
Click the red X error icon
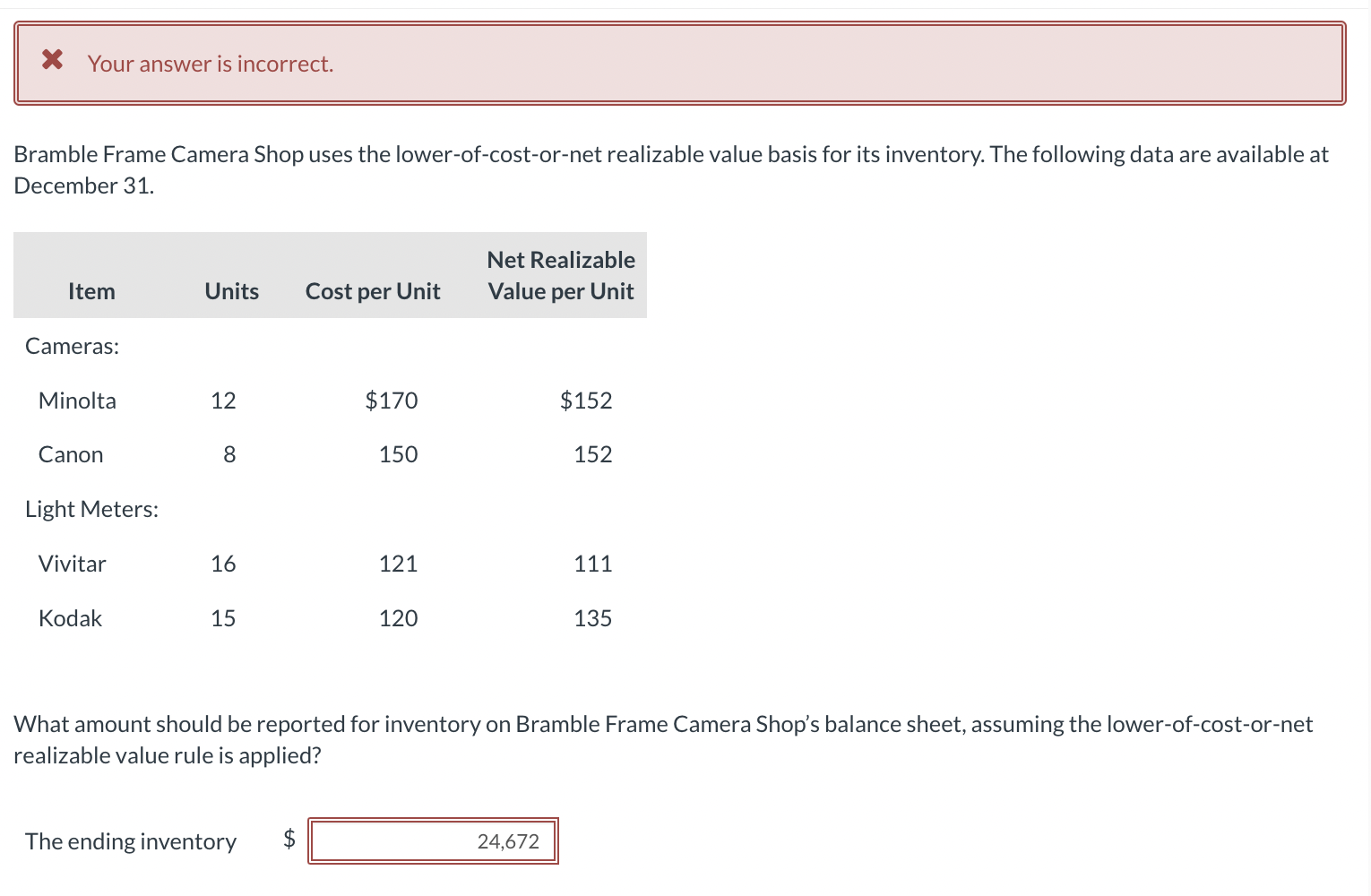click(x=51, y=60)
